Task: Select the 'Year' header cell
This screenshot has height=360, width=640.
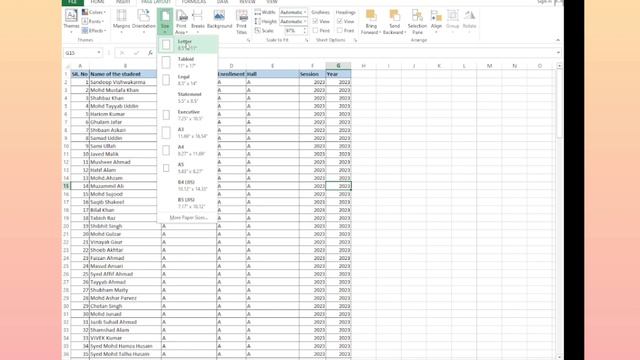Action: pos(338,74)
